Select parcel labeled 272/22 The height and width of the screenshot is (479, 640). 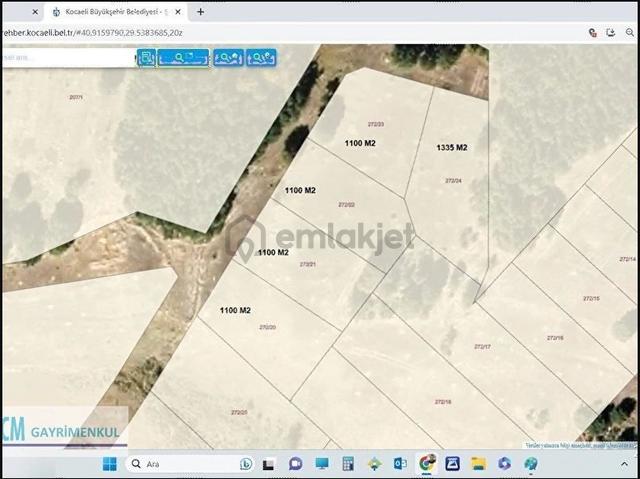click(347, 204)
